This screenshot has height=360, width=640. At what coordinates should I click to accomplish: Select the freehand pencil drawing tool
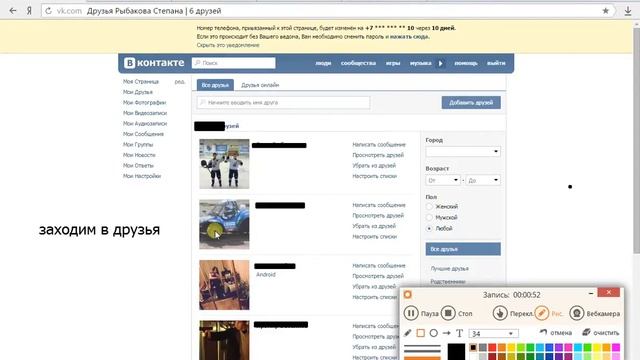tap(408, 333)
